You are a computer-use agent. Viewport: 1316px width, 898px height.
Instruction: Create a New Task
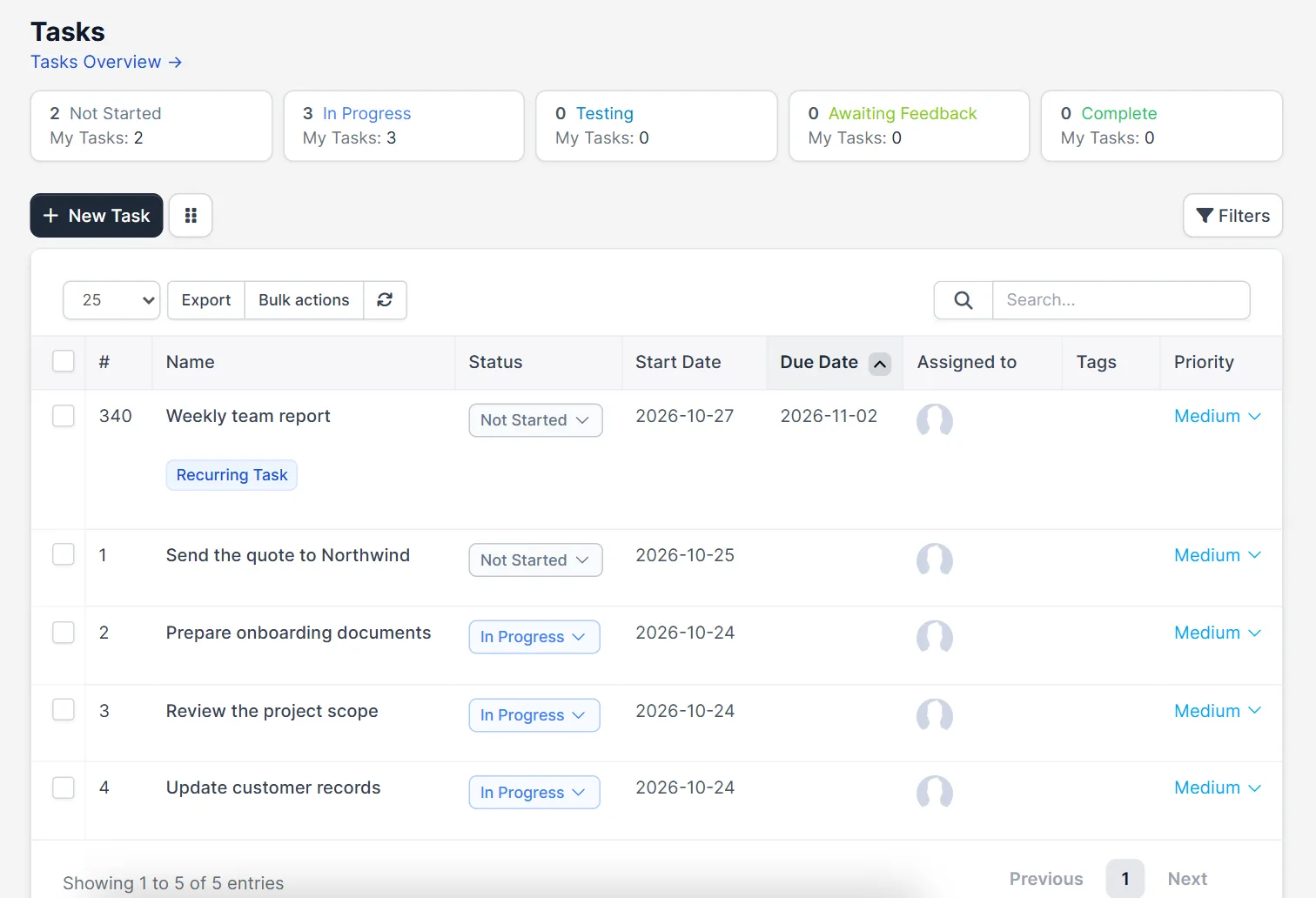[x=97, y=216]
